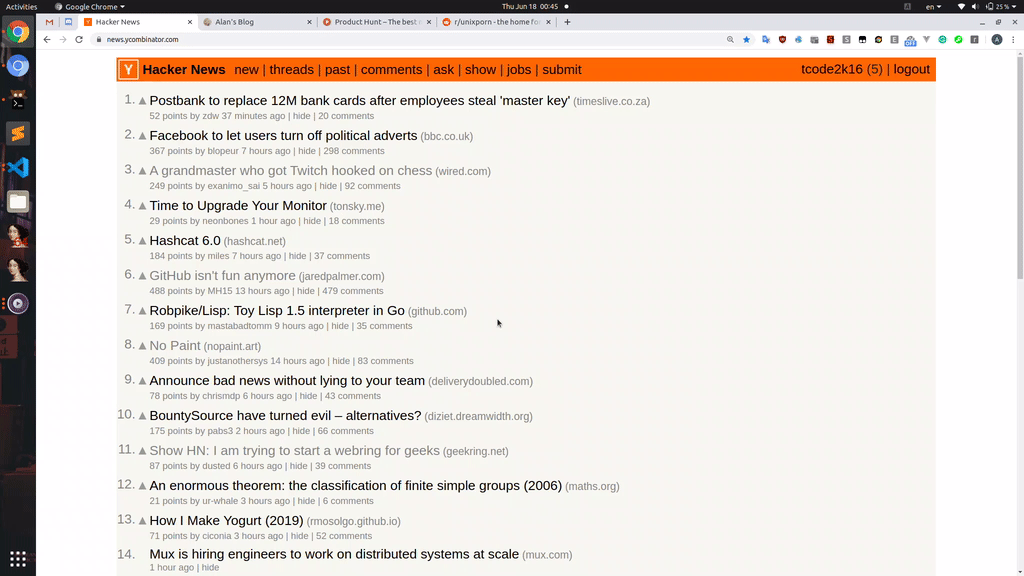Open the tonsky.me domain link
The image size is (1024, 576).
click(x=357, y=206)
